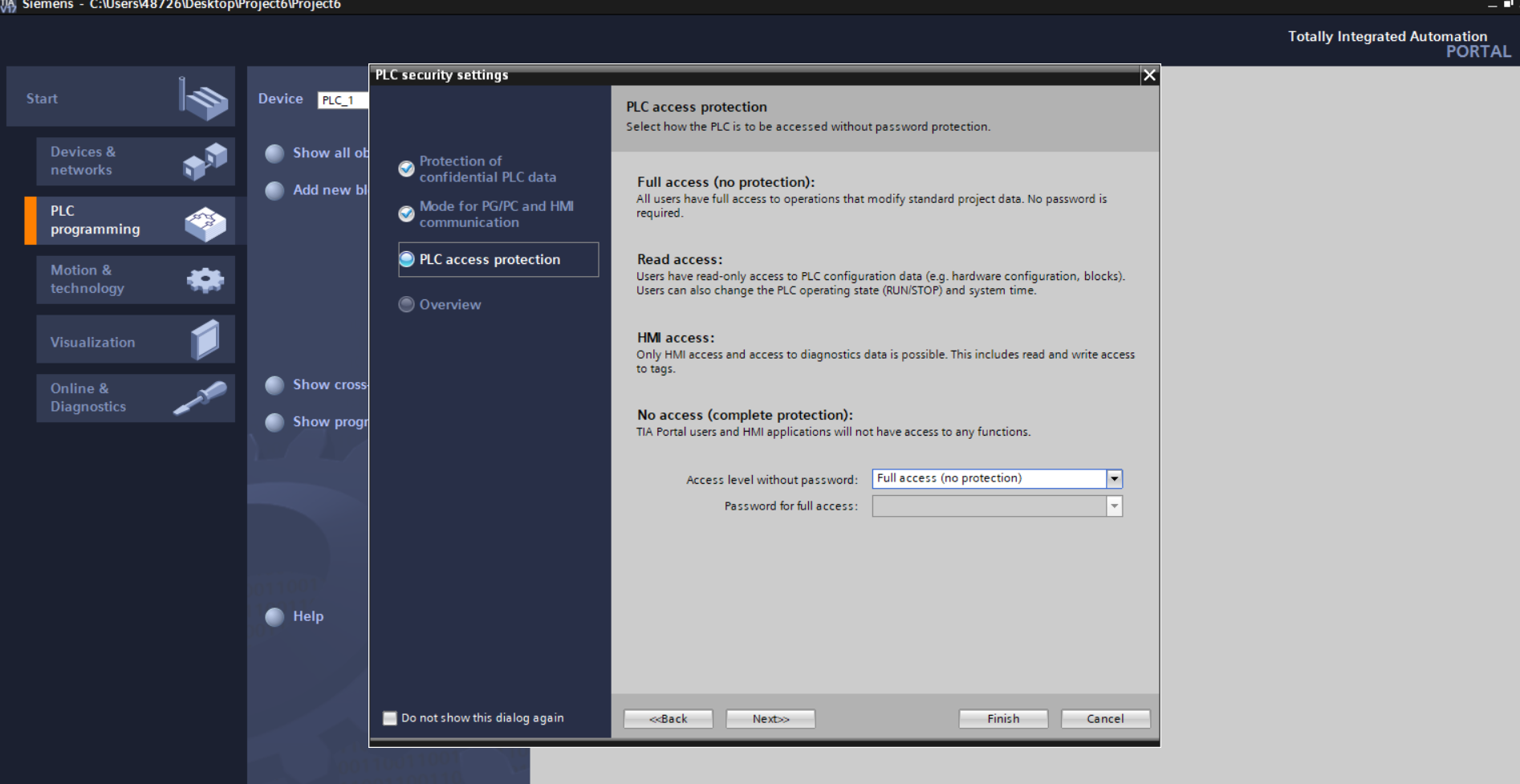Select the PLC programming portal
This screenshot has width=1520, height=784.
click(136, 221)
